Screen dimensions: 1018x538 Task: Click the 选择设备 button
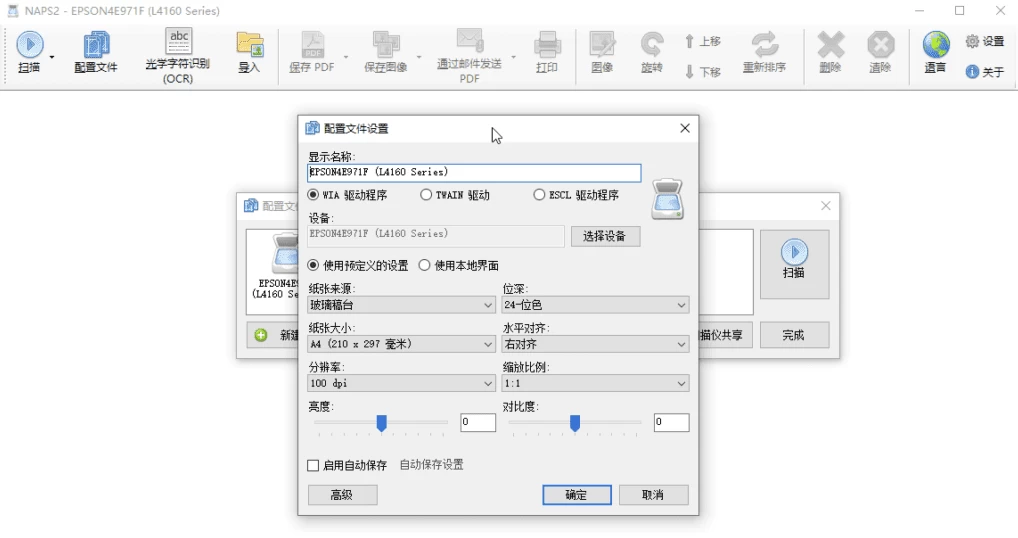[x=605, y=236]
